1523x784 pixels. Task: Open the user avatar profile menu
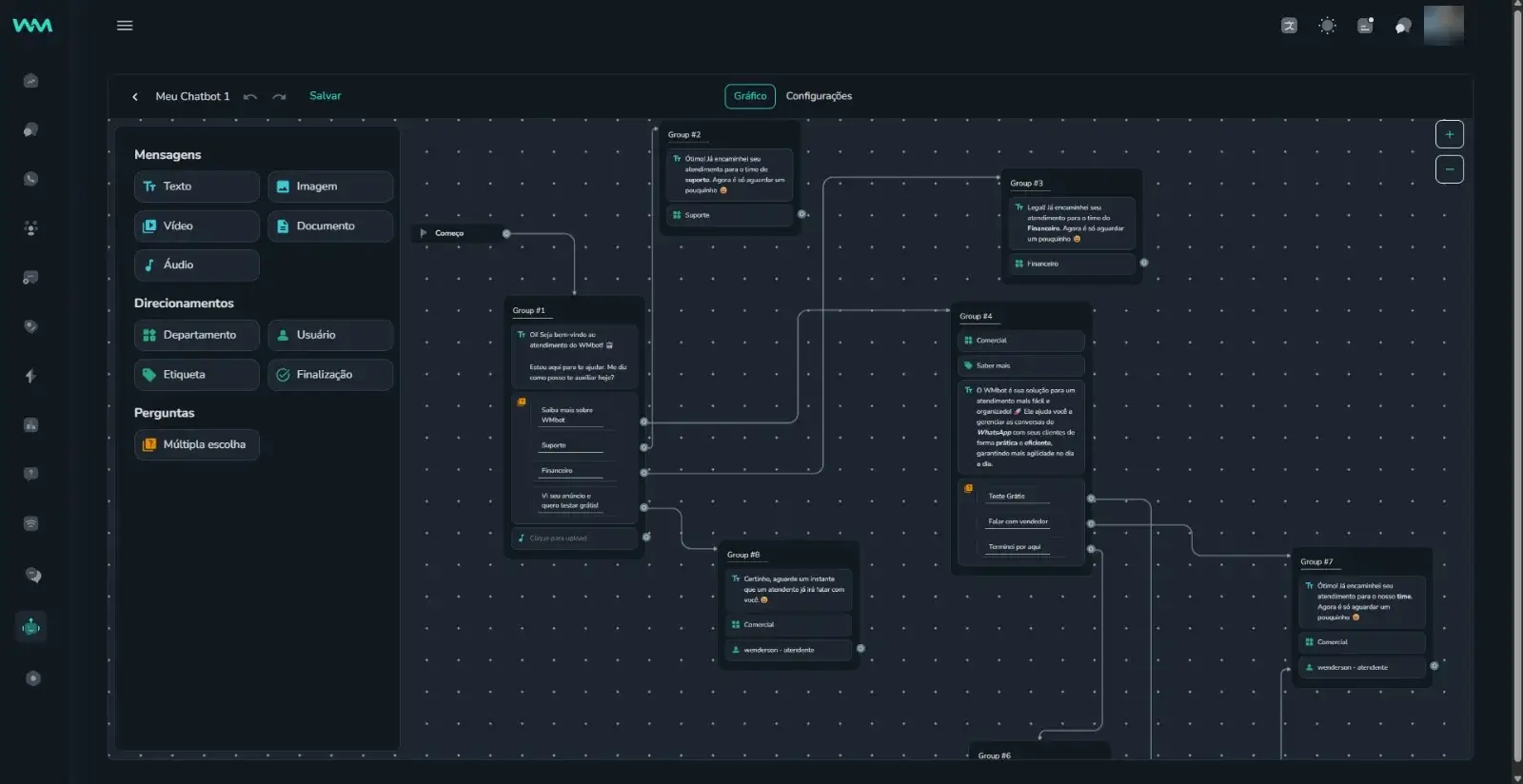[x=1443, y=26]
